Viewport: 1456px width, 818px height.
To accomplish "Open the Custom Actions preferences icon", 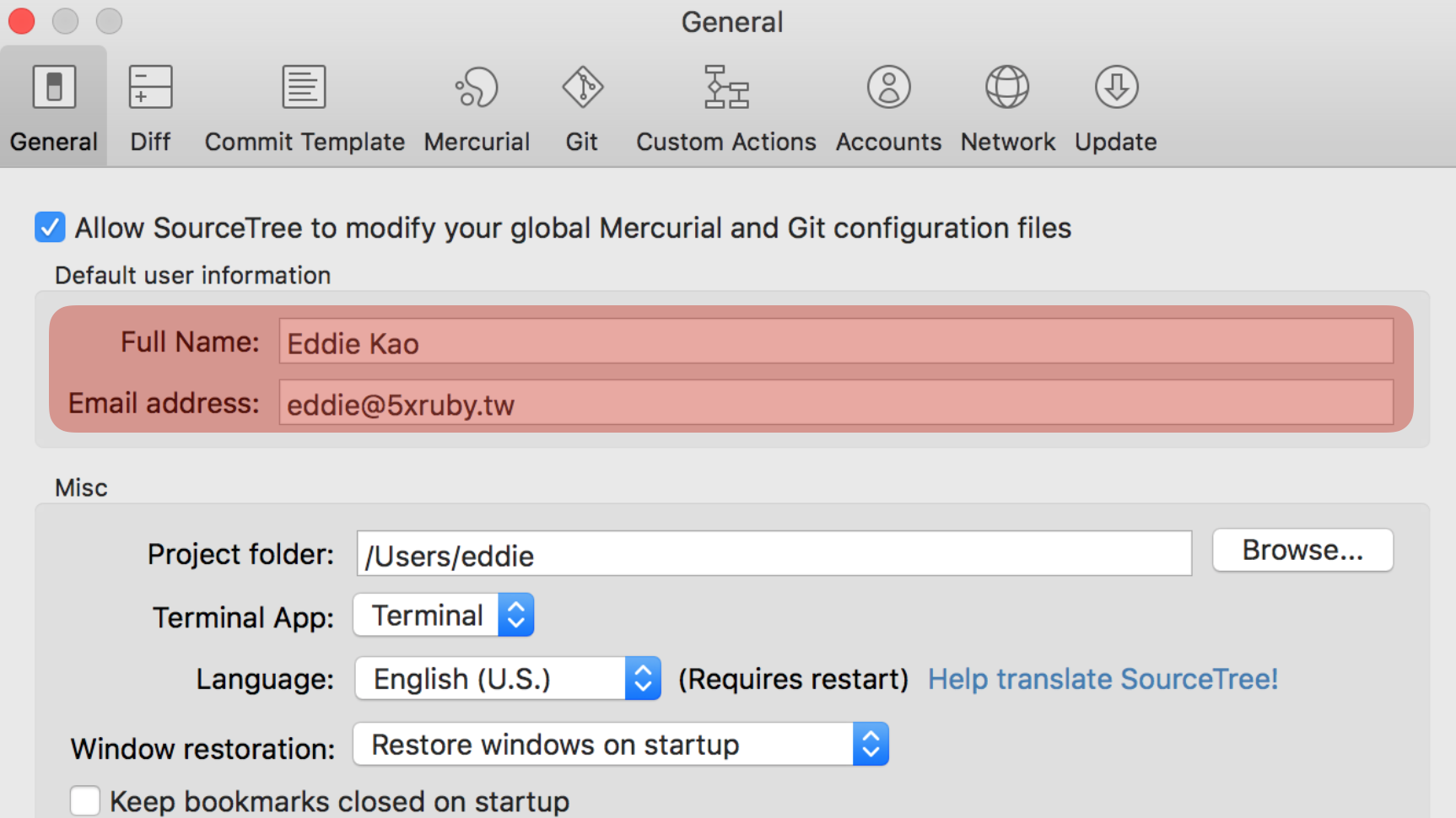I will click(725, 88).
